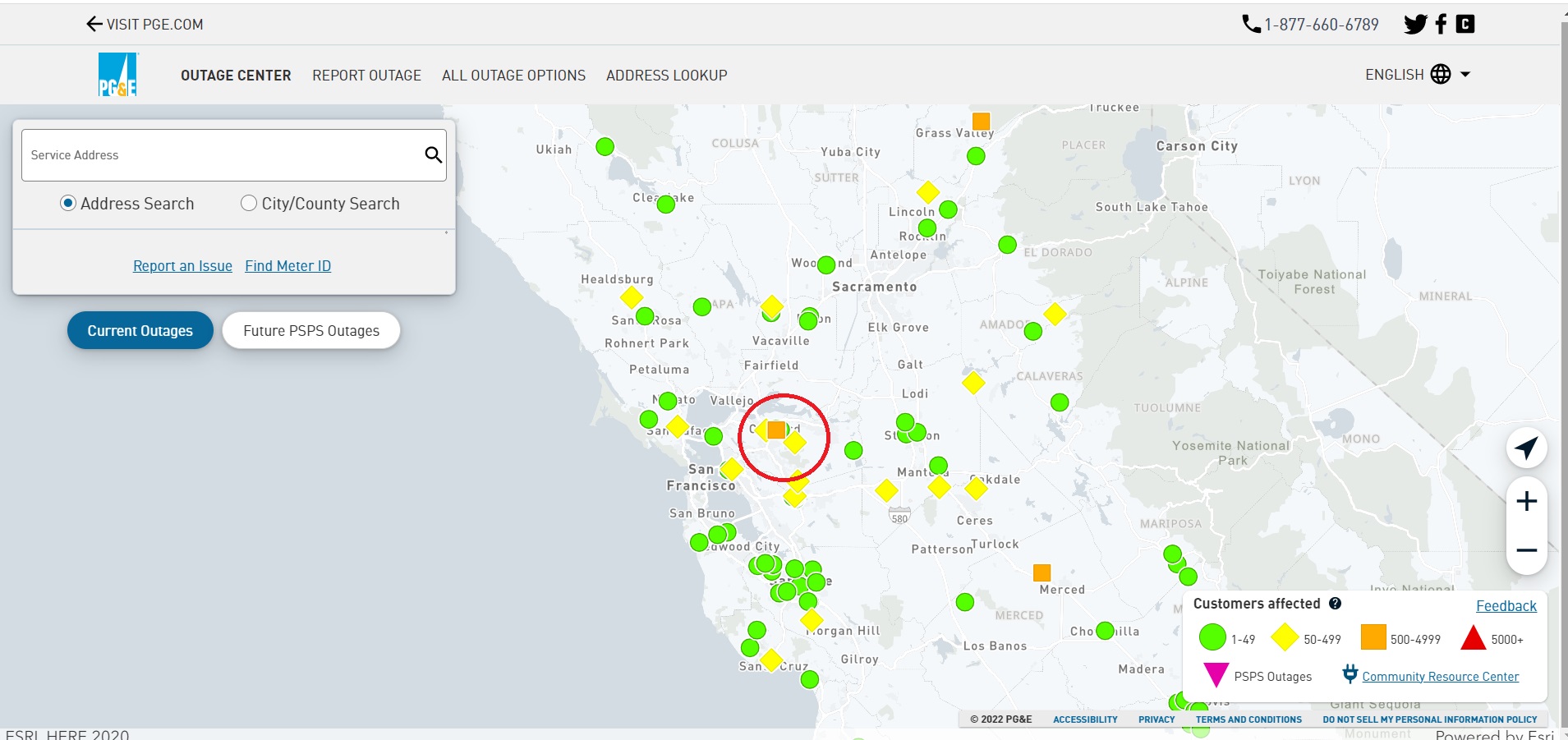This screenshot has width=1568, height=740.
Task: Zoom in the map with the plus button
Action: (x=1526, y=501)
